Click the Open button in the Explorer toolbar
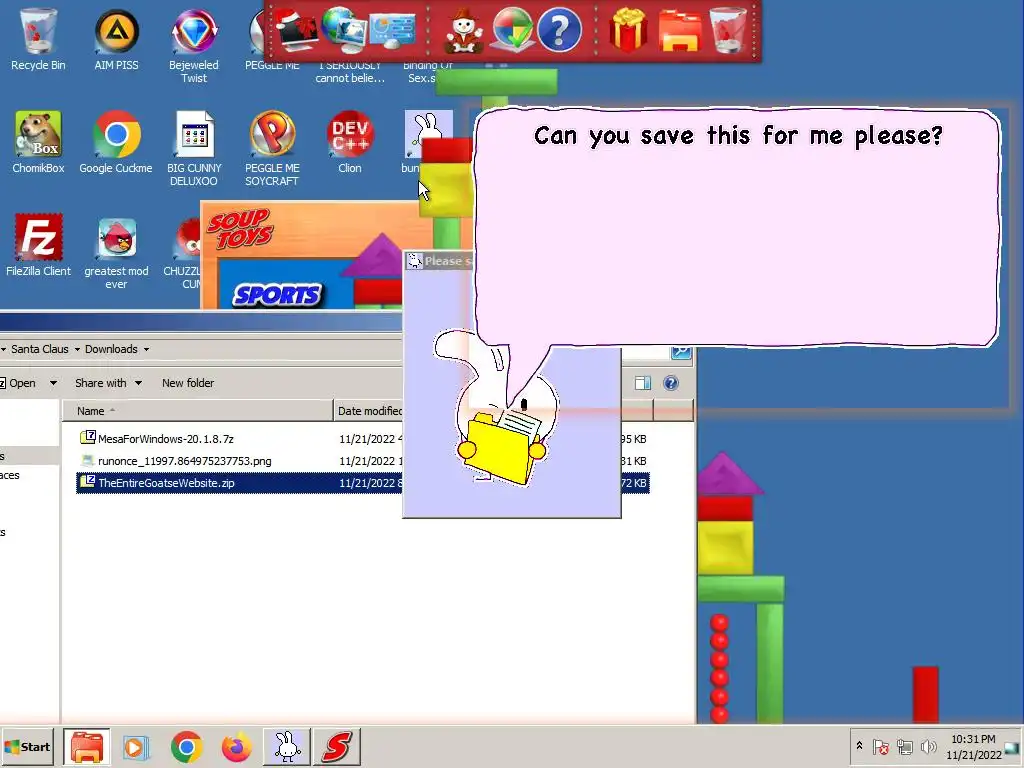This screenshot has width=1024, height=768. pyautogui.click(x=18, y=383)
